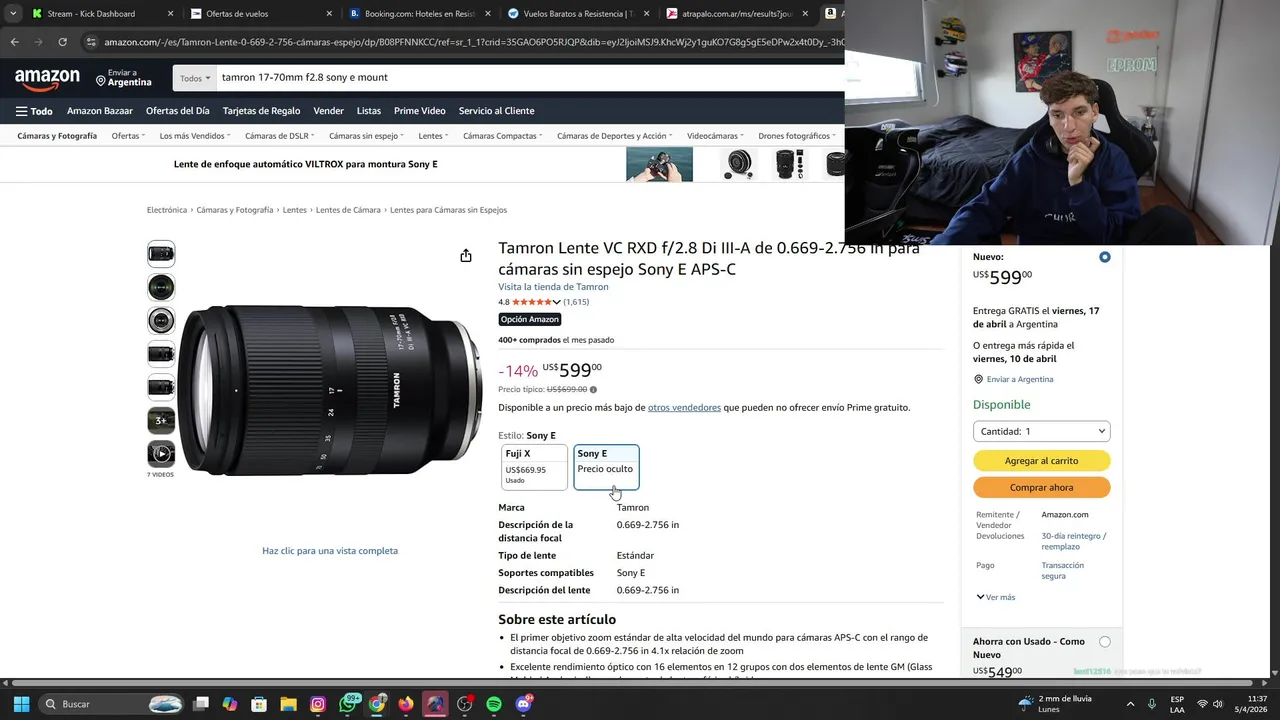
Task: Open the Cantidad quantity dropdown
Action: click(1041, 431)
